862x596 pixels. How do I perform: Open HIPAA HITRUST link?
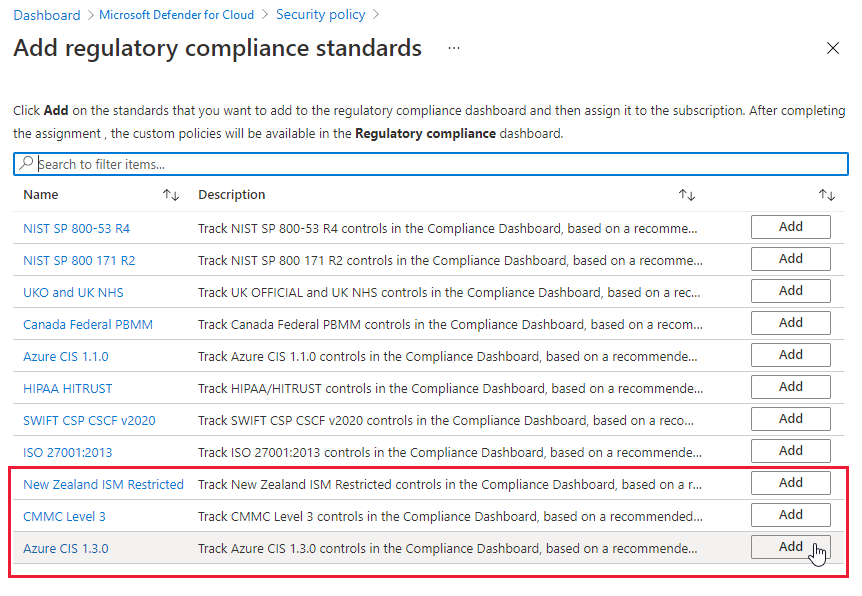[68, 389]
